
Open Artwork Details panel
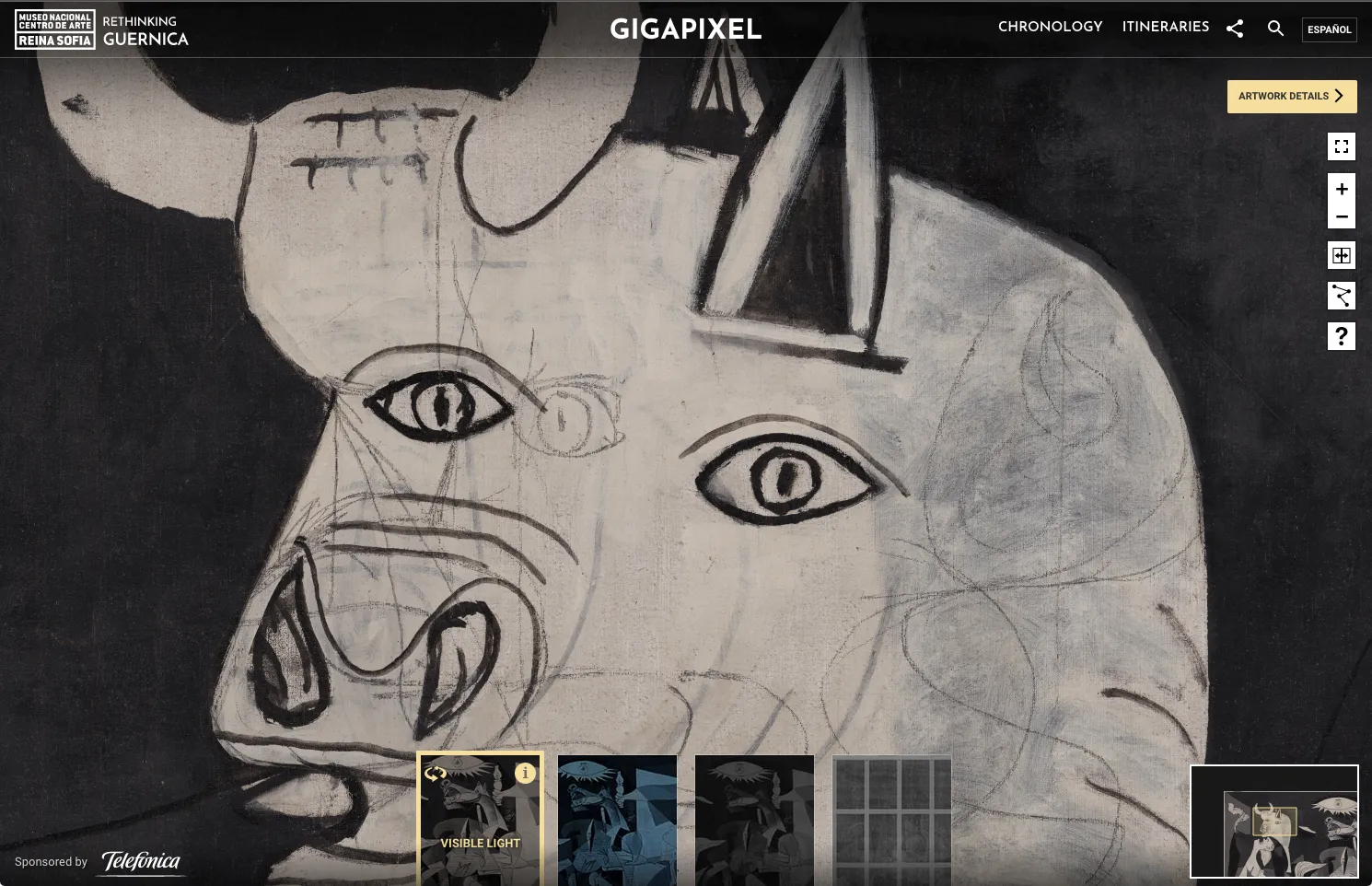tap(1292, 97)
